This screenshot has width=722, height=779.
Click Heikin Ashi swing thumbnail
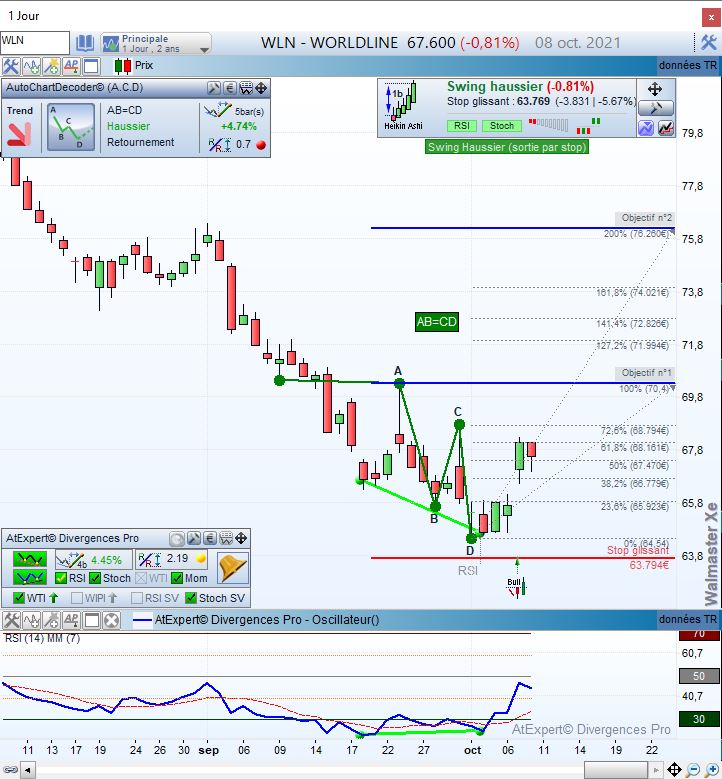[x=403, y=106]
